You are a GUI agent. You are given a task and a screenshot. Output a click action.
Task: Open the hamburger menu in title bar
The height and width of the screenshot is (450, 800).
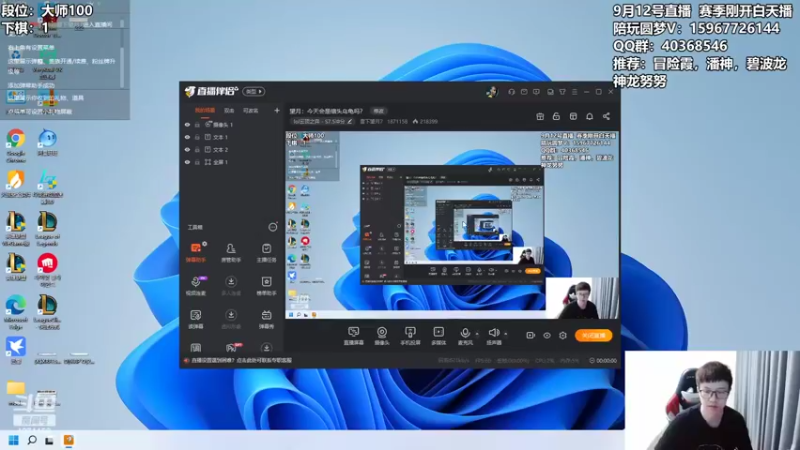(574, 92)
